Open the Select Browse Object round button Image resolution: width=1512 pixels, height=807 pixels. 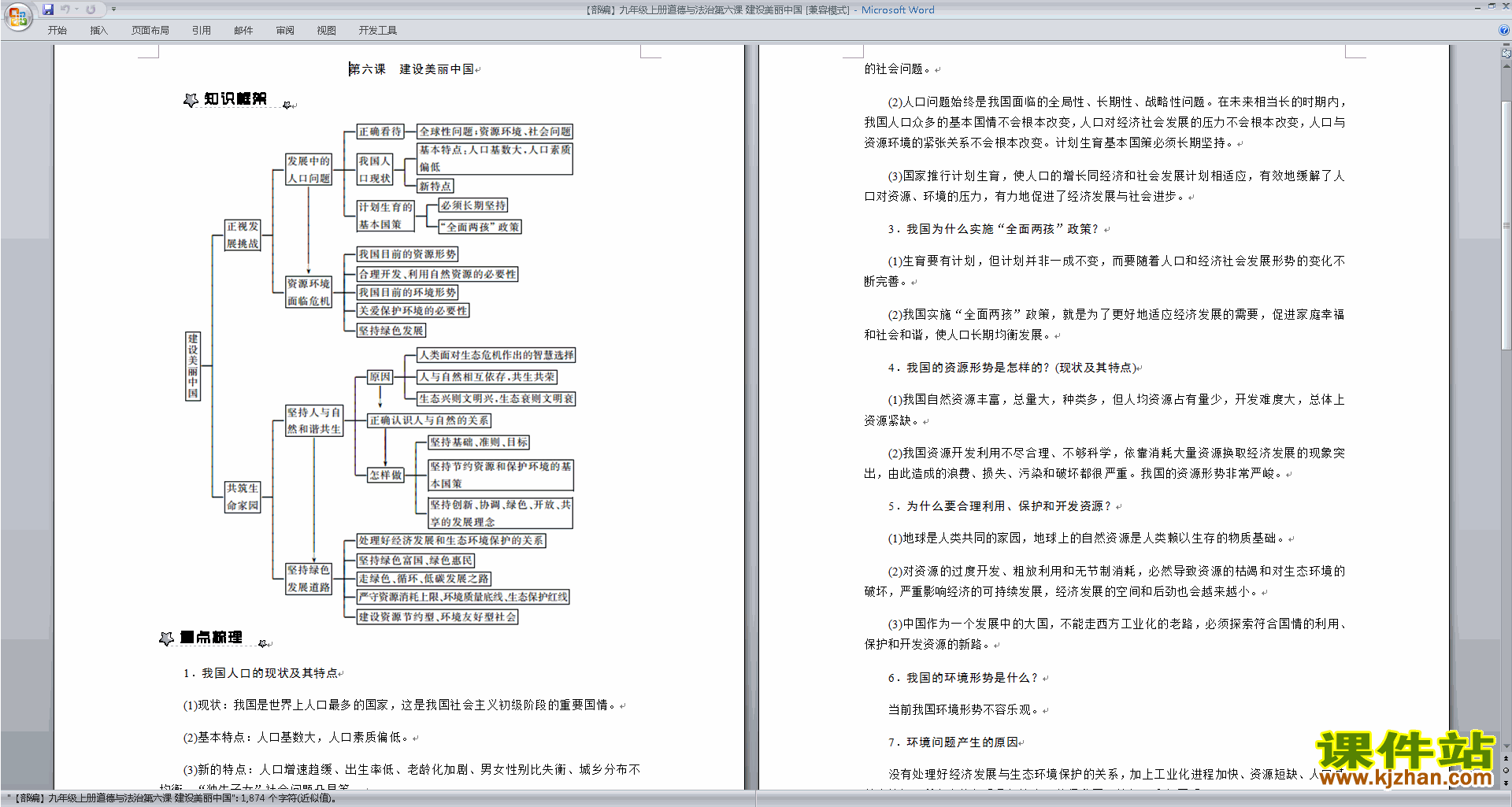1506,771
